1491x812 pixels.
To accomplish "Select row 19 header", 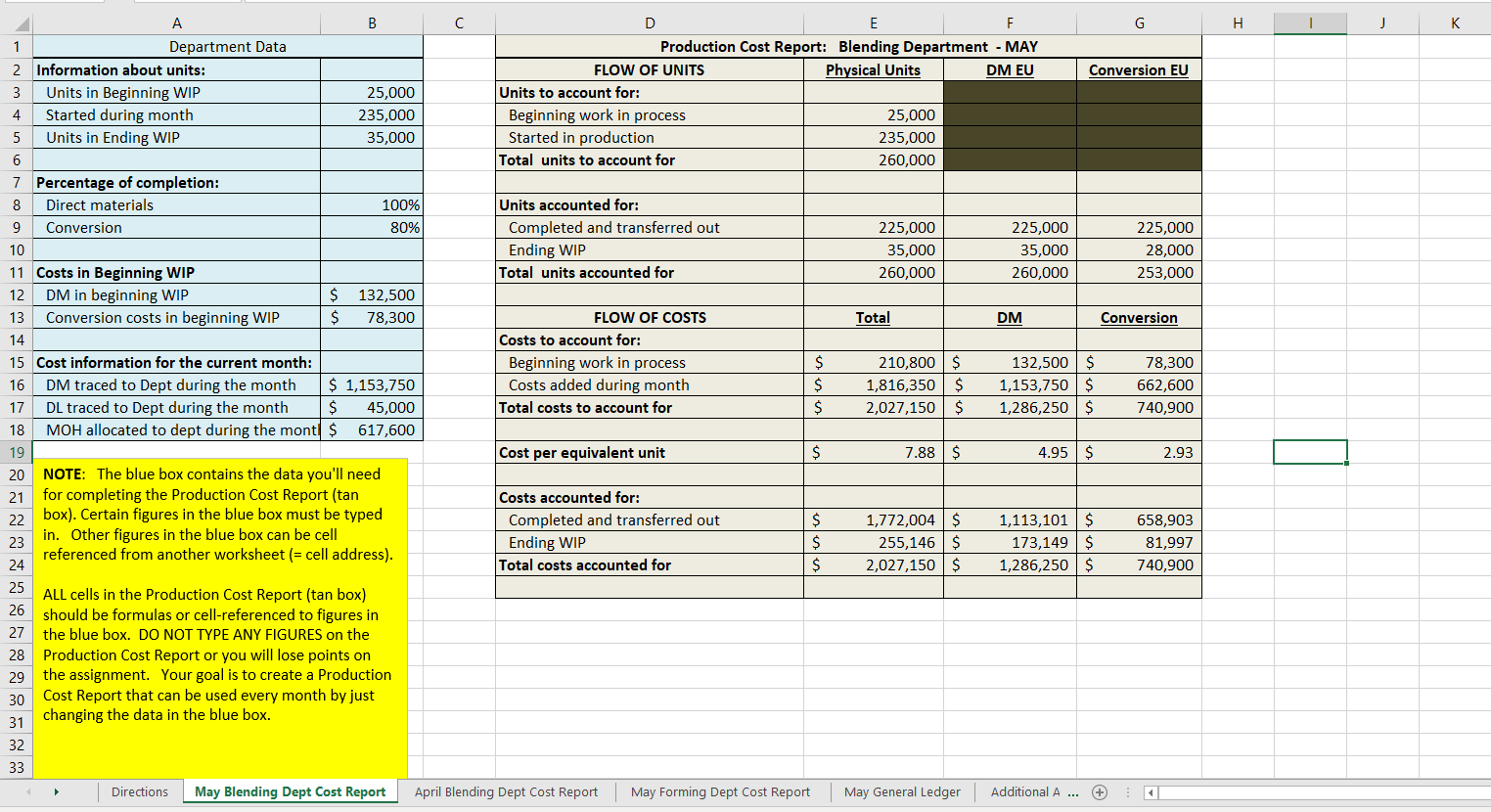I will tap(16, 452).
